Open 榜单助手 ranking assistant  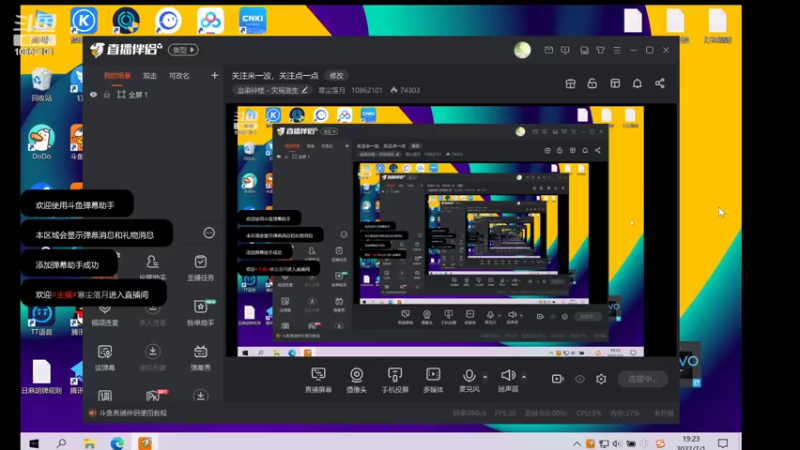pyautogui.click(x=201, y=312)
